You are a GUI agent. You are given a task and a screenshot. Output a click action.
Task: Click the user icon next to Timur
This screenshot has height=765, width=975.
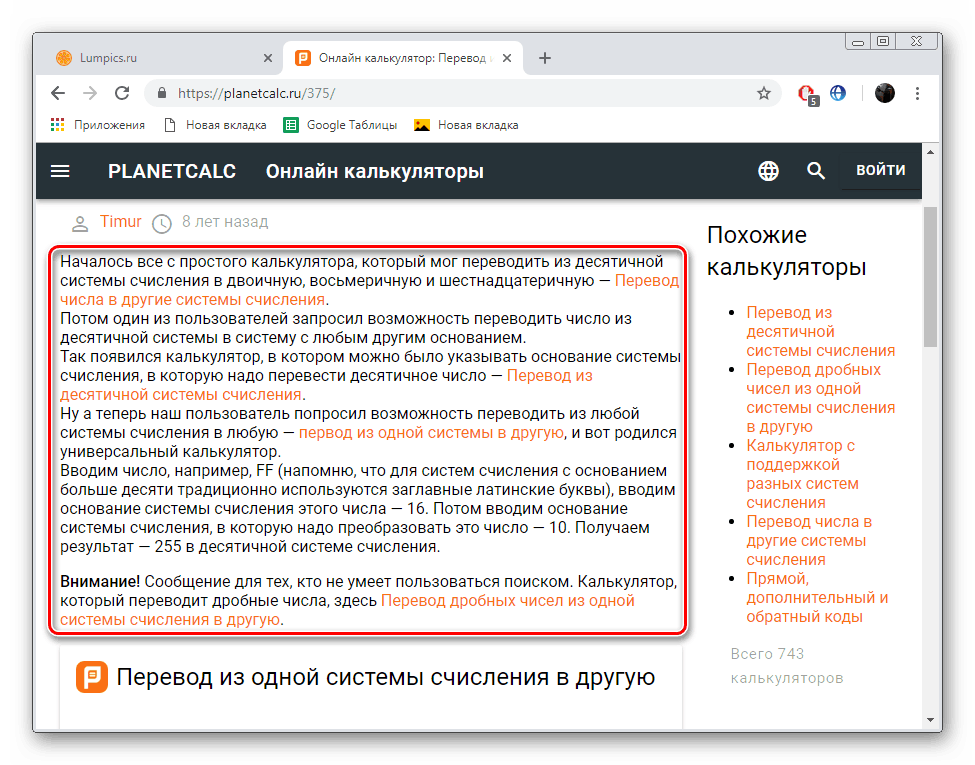coord(80,223)
